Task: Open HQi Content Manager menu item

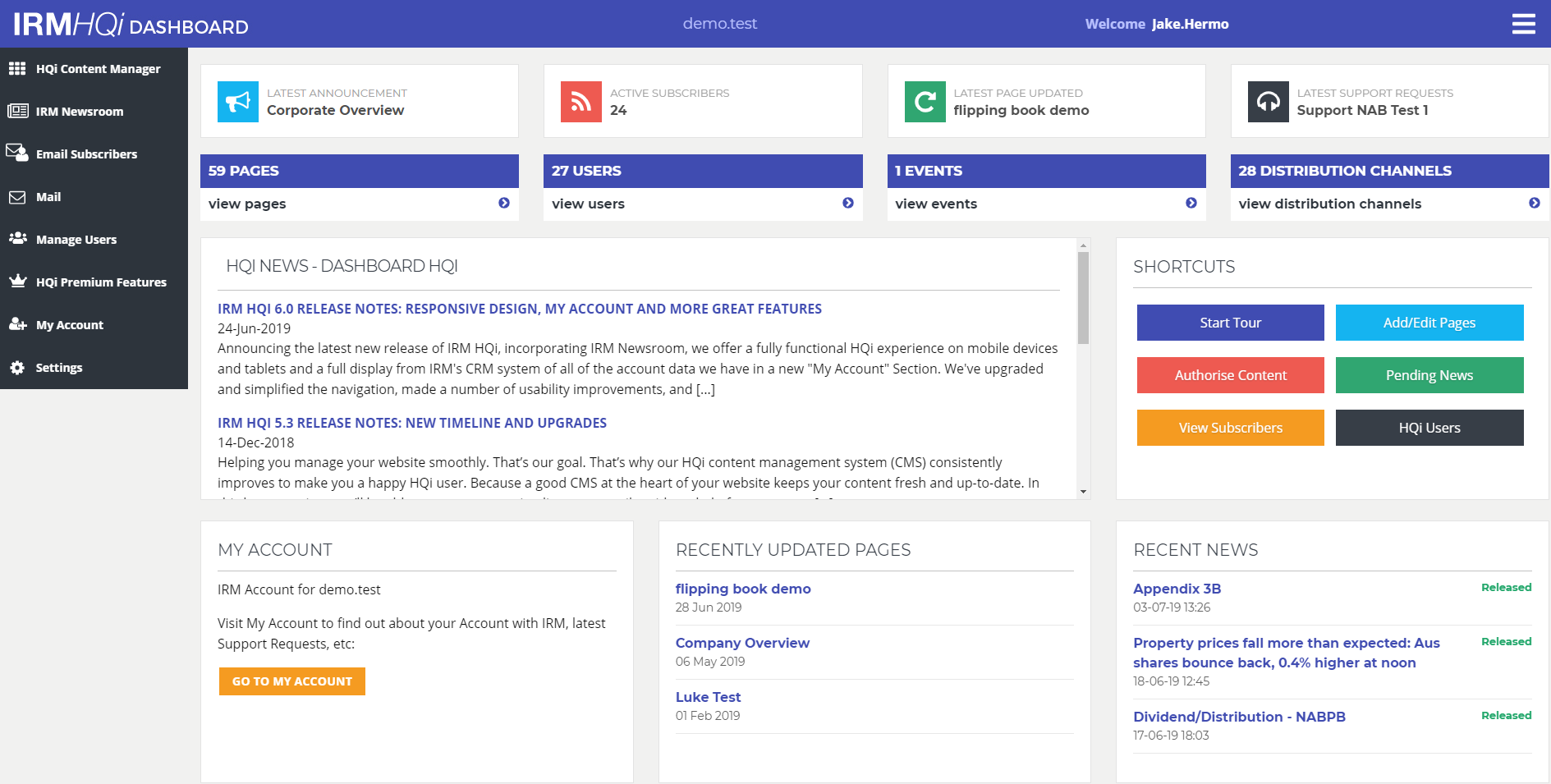Action: (94, 69)
